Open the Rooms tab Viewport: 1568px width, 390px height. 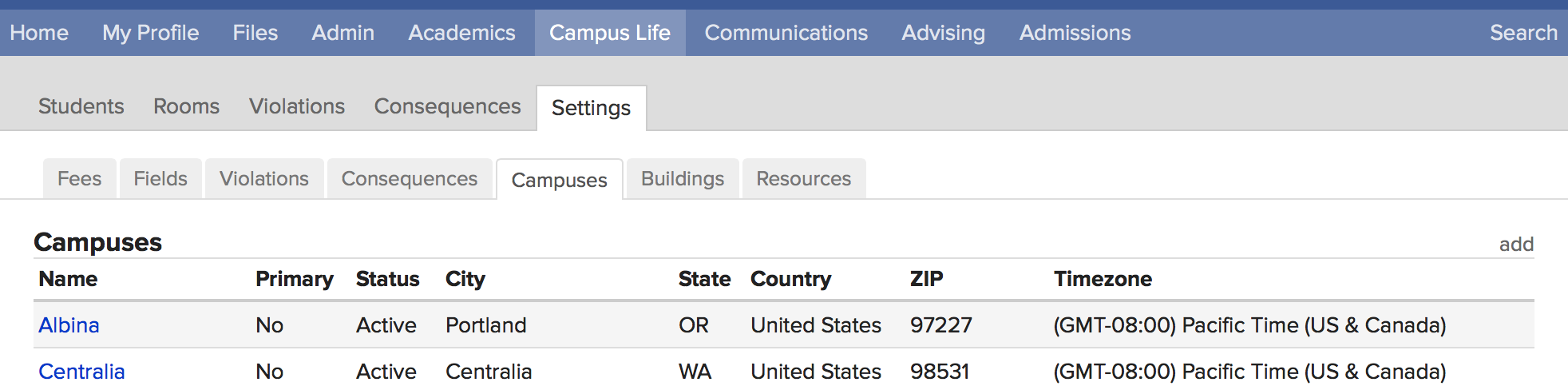186,106
